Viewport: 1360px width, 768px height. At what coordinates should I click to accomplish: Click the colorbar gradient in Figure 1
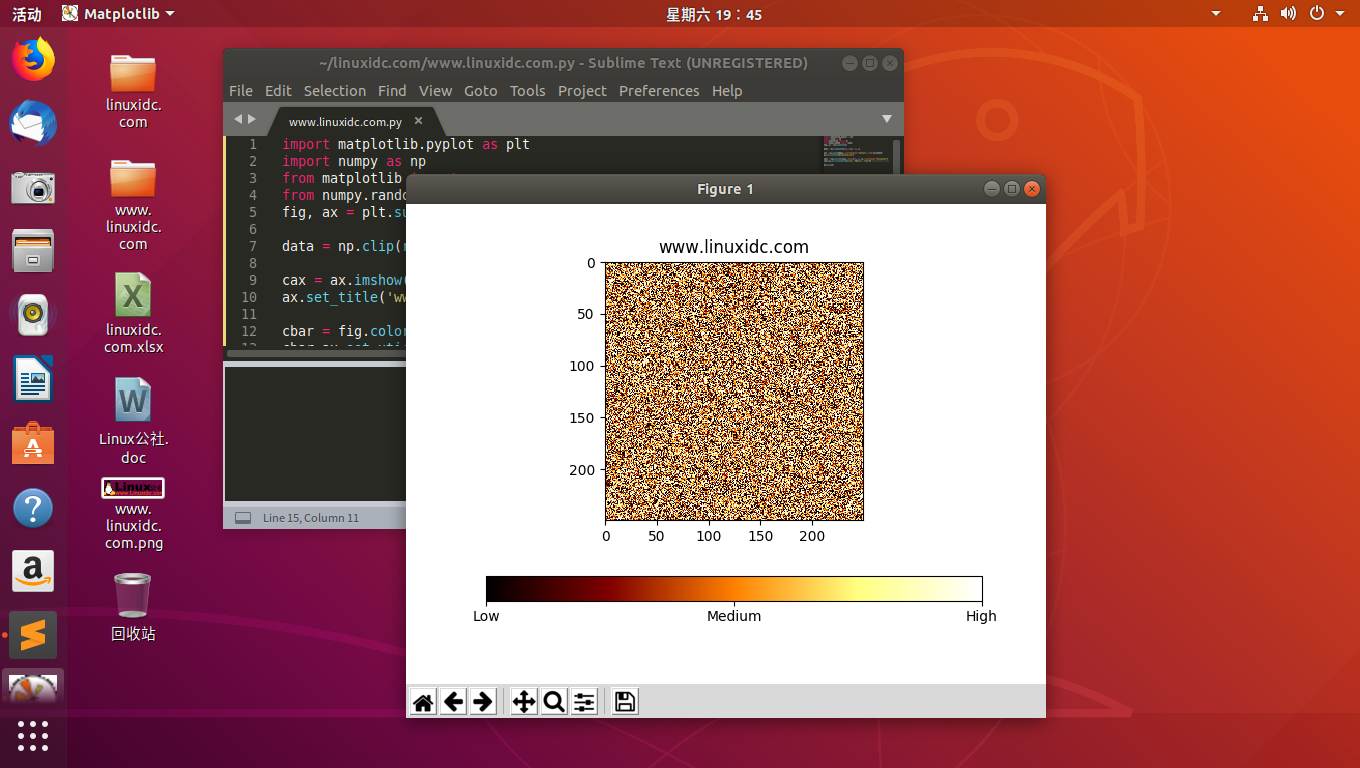734,589
